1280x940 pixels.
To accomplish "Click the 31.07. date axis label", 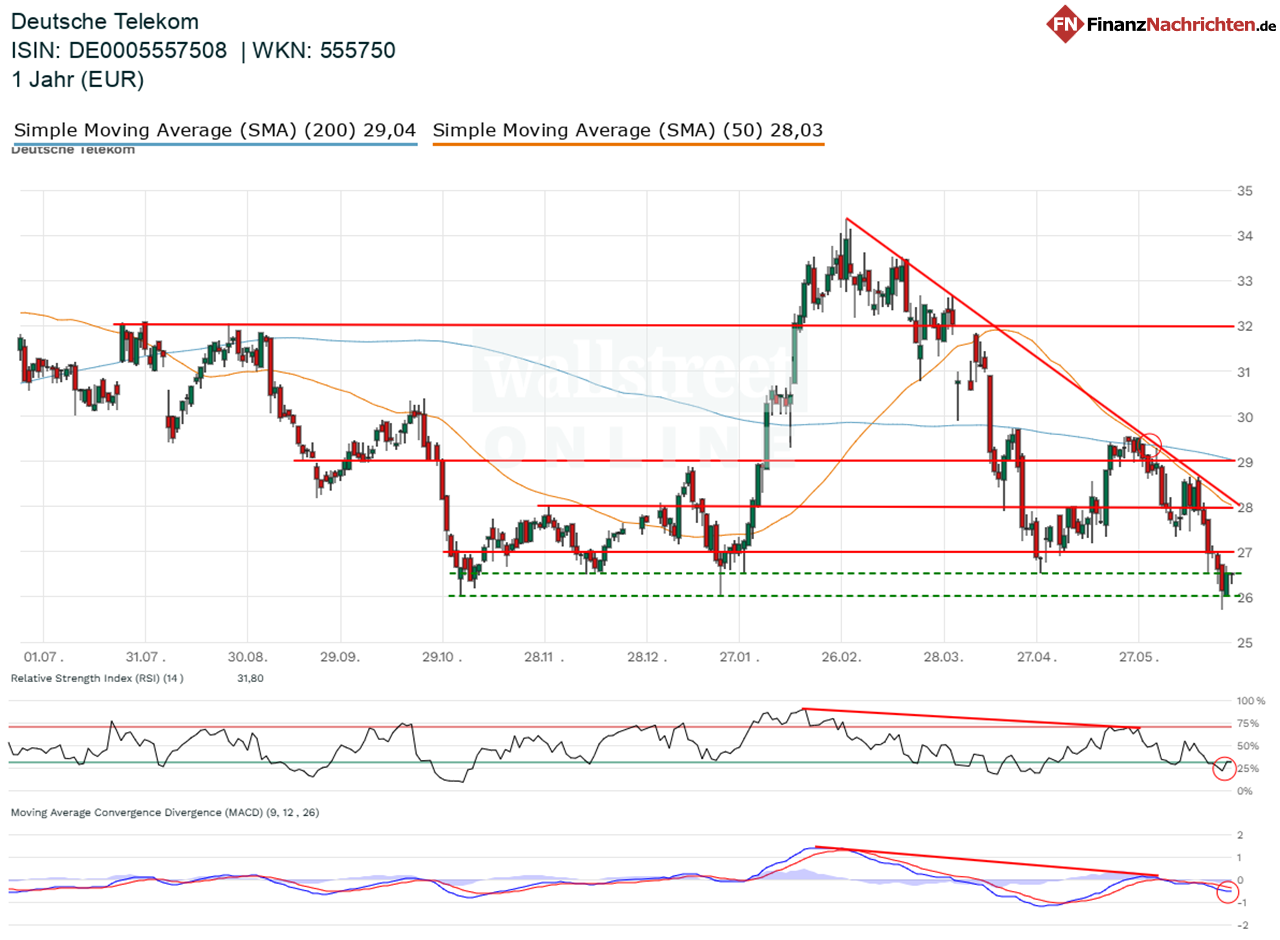I will (x=144, y=657).
